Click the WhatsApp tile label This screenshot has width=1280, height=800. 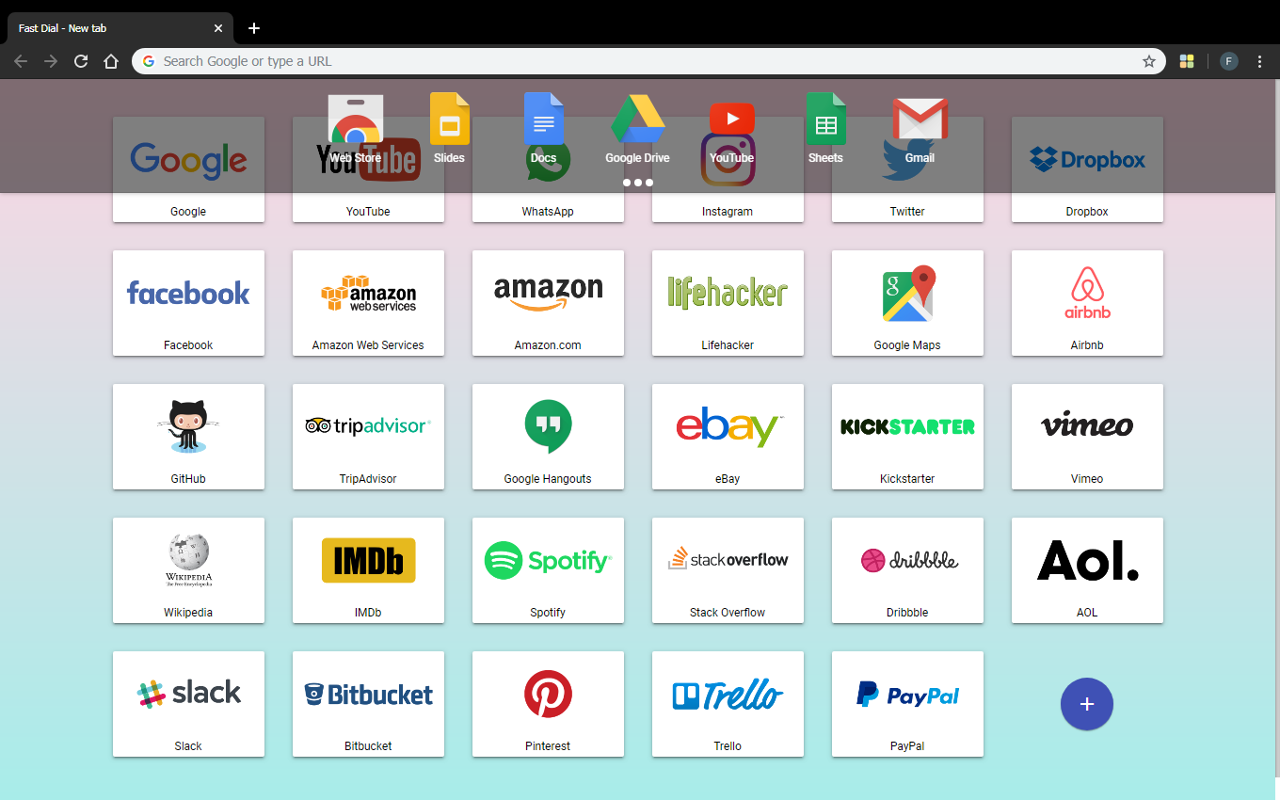548,212
